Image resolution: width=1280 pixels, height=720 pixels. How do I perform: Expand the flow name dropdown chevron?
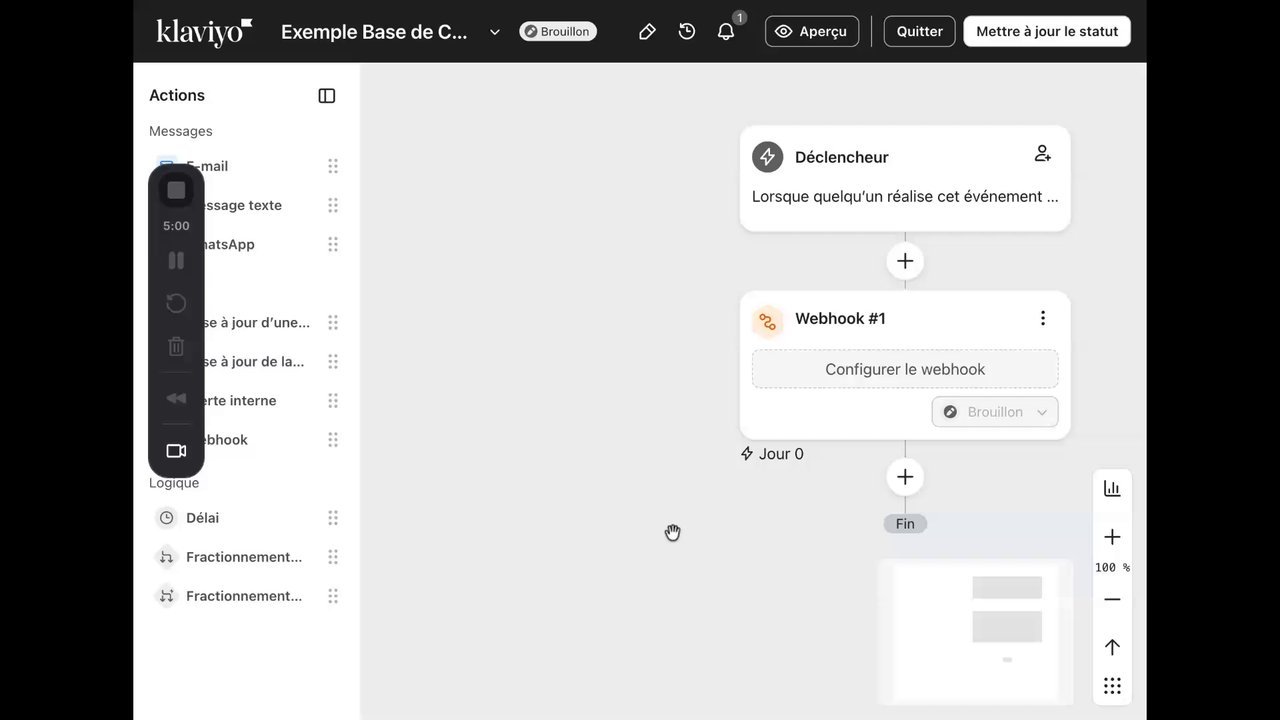pos(494,32)
